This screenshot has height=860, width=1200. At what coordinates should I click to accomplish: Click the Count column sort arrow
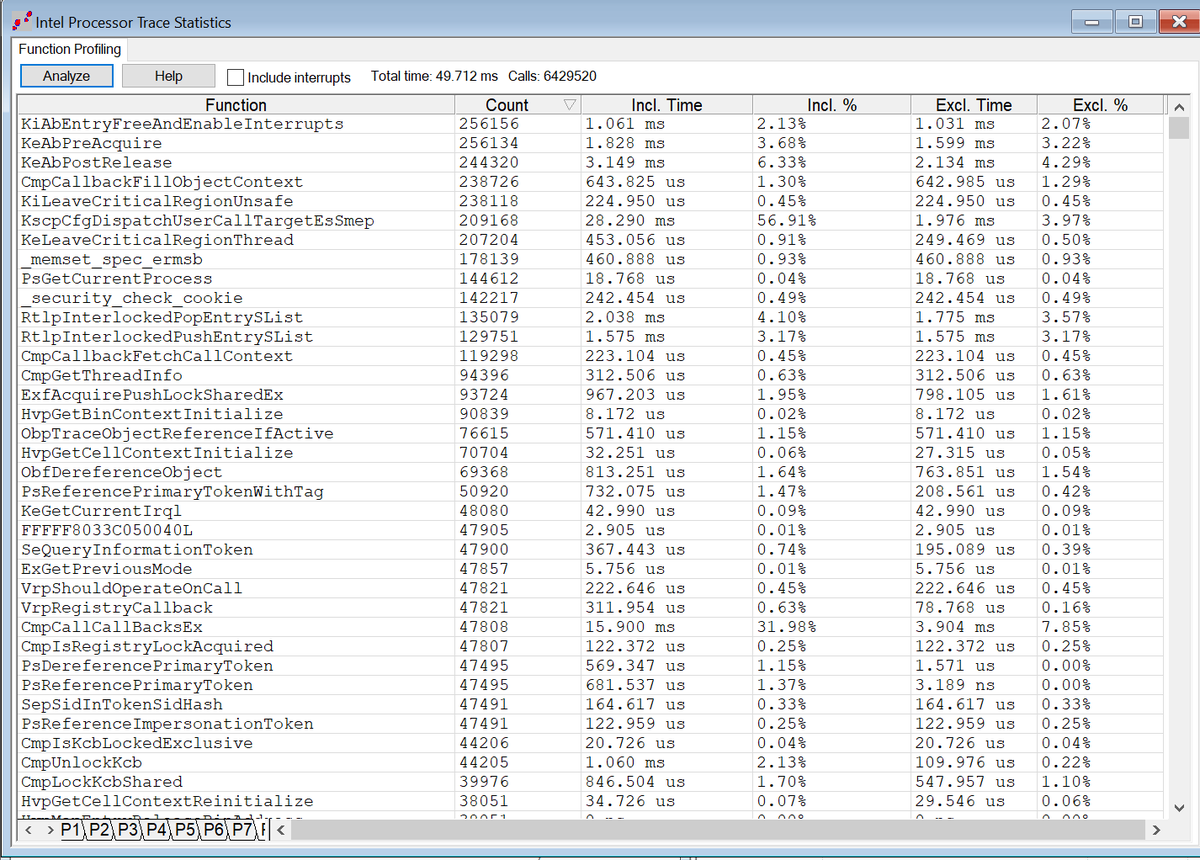[x=569, y=105]
